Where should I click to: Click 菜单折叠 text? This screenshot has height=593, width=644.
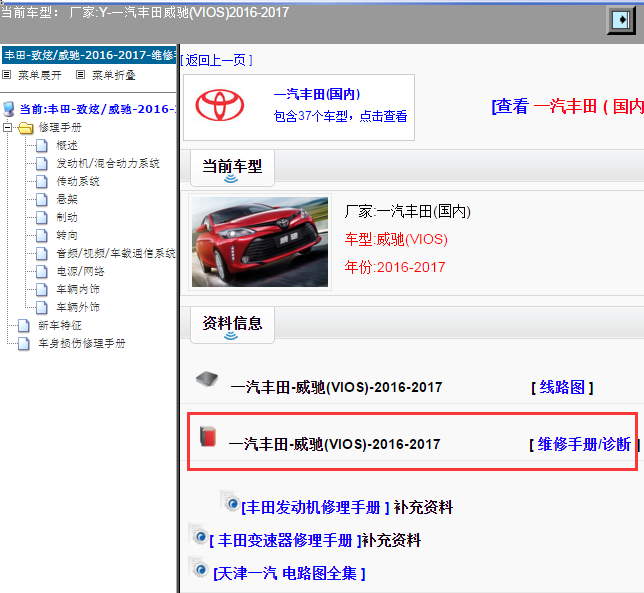114,75
